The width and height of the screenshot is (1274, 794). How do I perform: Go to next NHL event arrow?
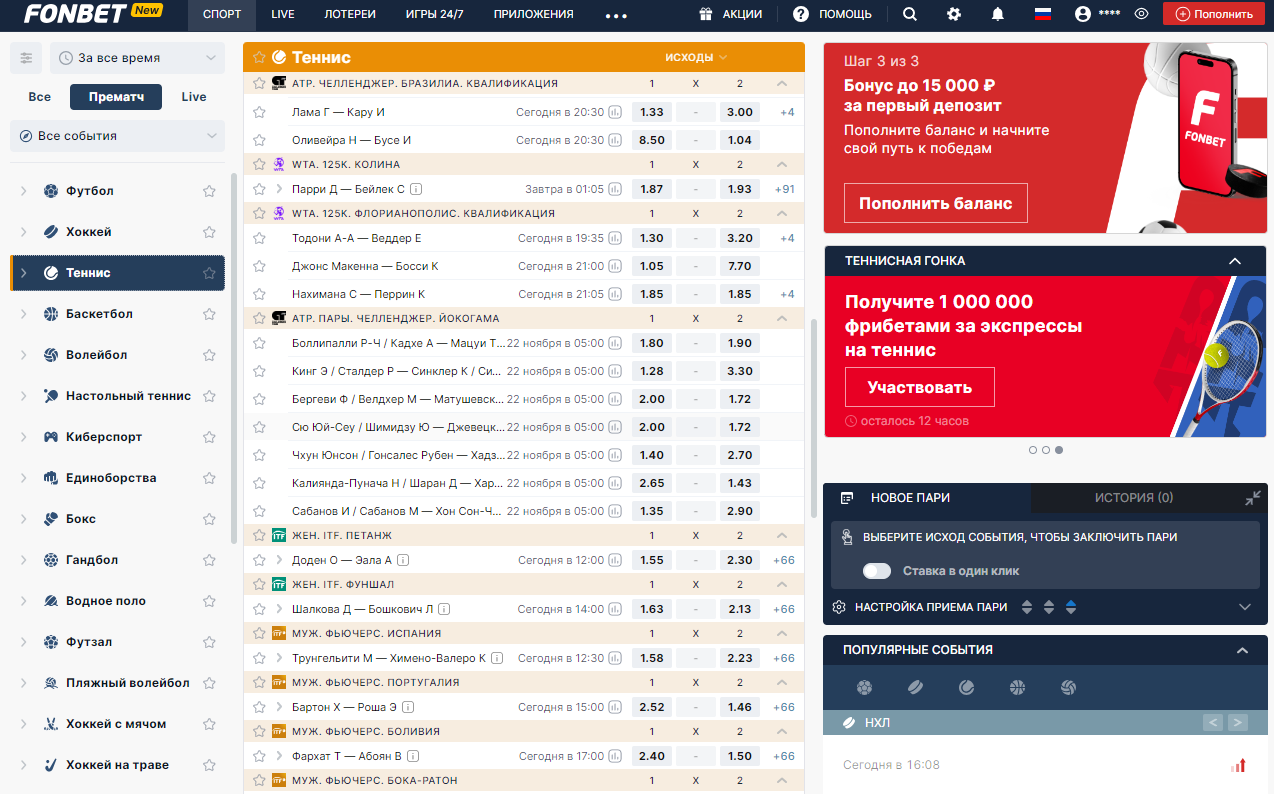tap(1238, 722)
